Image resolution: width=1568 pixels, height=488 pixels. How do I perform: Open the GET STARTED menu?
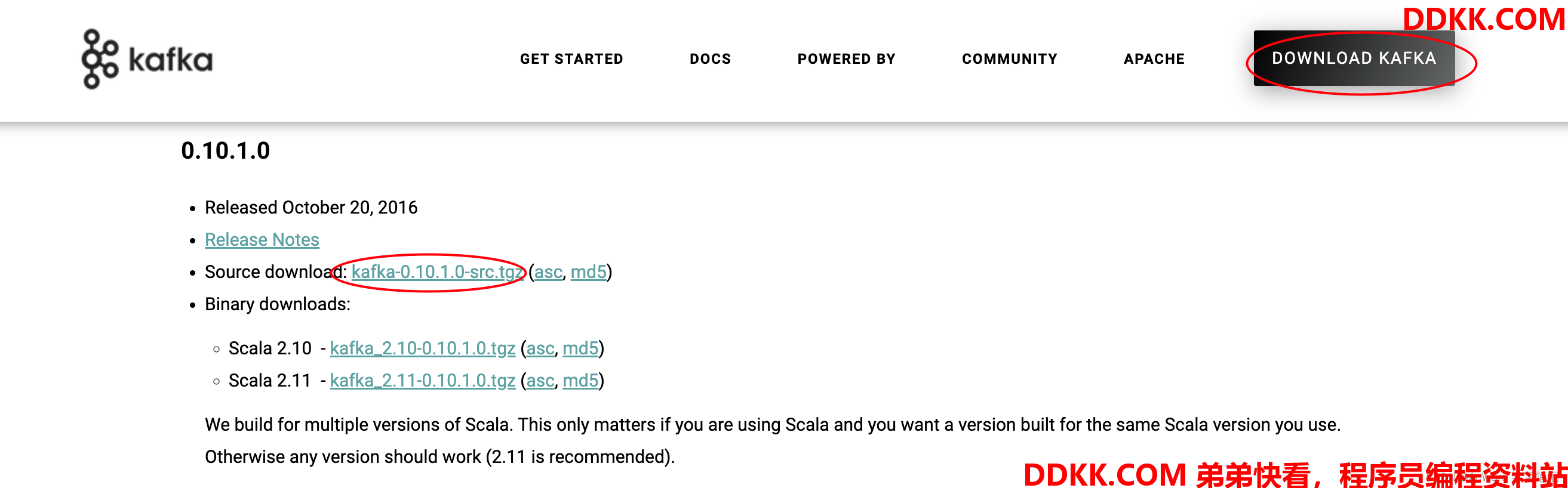click(x=571, y=59)
